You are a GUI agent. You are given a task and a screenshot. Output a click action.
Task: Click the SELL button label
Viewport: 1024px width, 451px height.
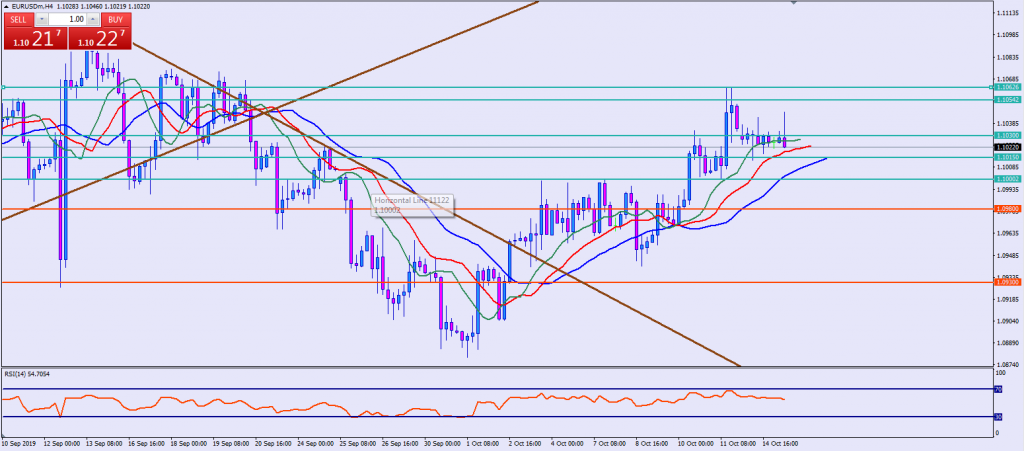(19, 19)
